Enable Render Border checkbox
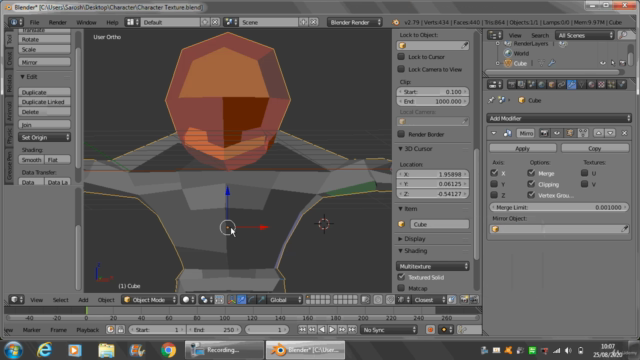Viewport: 640px width, 360px height. pyautogui.click(x=401, y=134)
